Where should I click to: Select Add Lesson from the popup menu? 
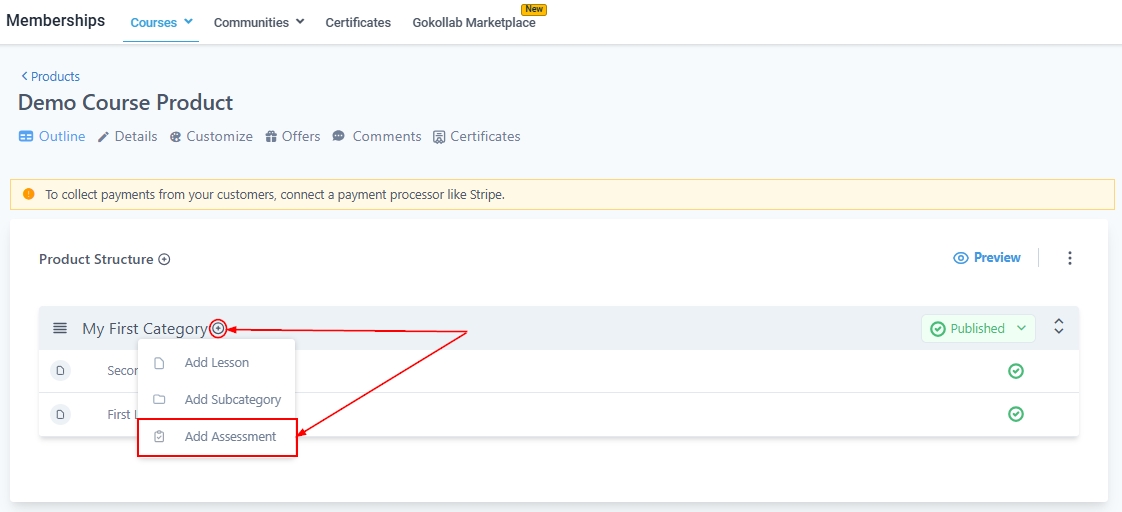point(216,363)
